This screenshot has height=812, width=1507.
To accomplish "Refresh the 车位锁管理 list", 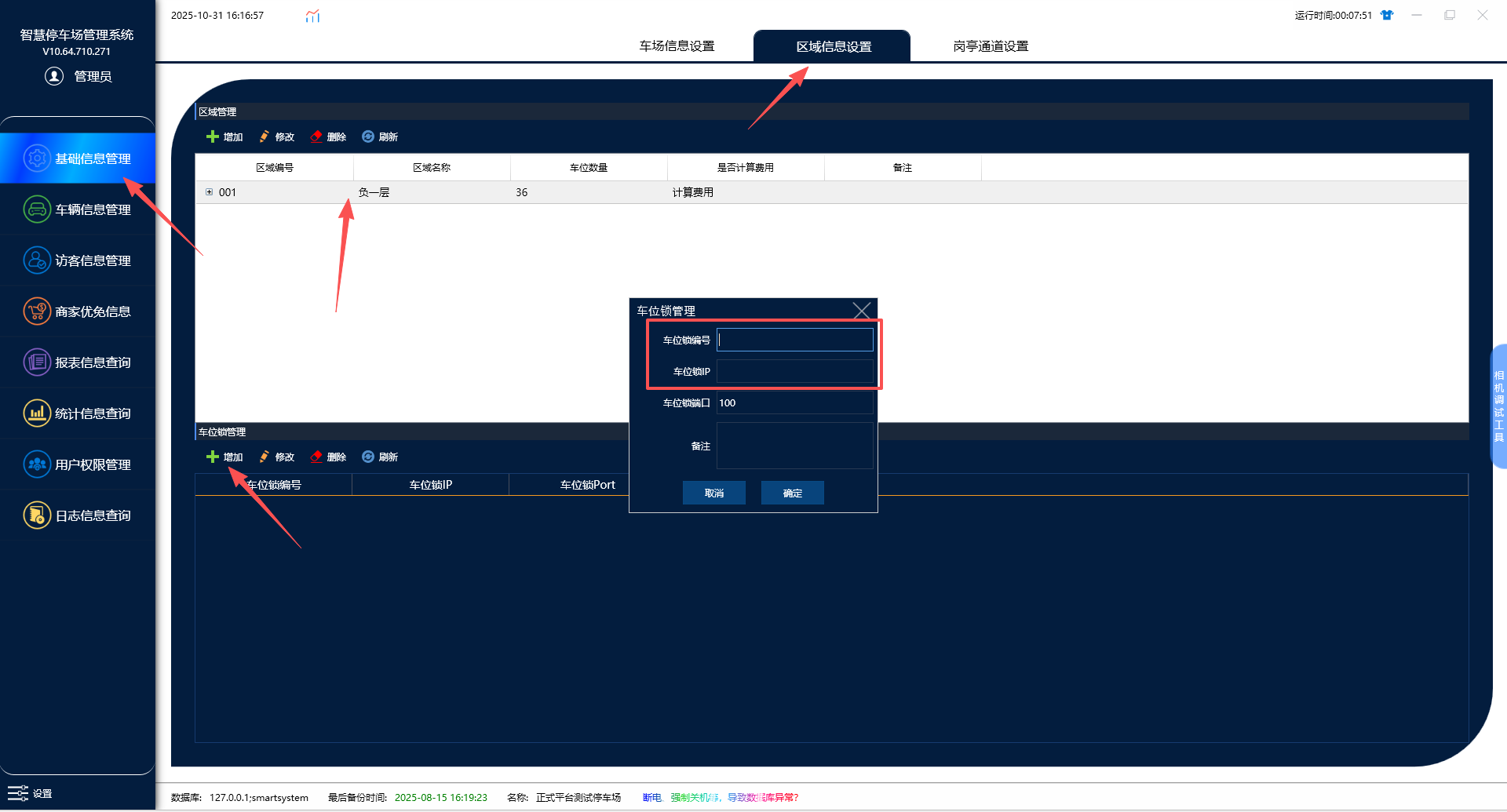I will coord(380,457).
